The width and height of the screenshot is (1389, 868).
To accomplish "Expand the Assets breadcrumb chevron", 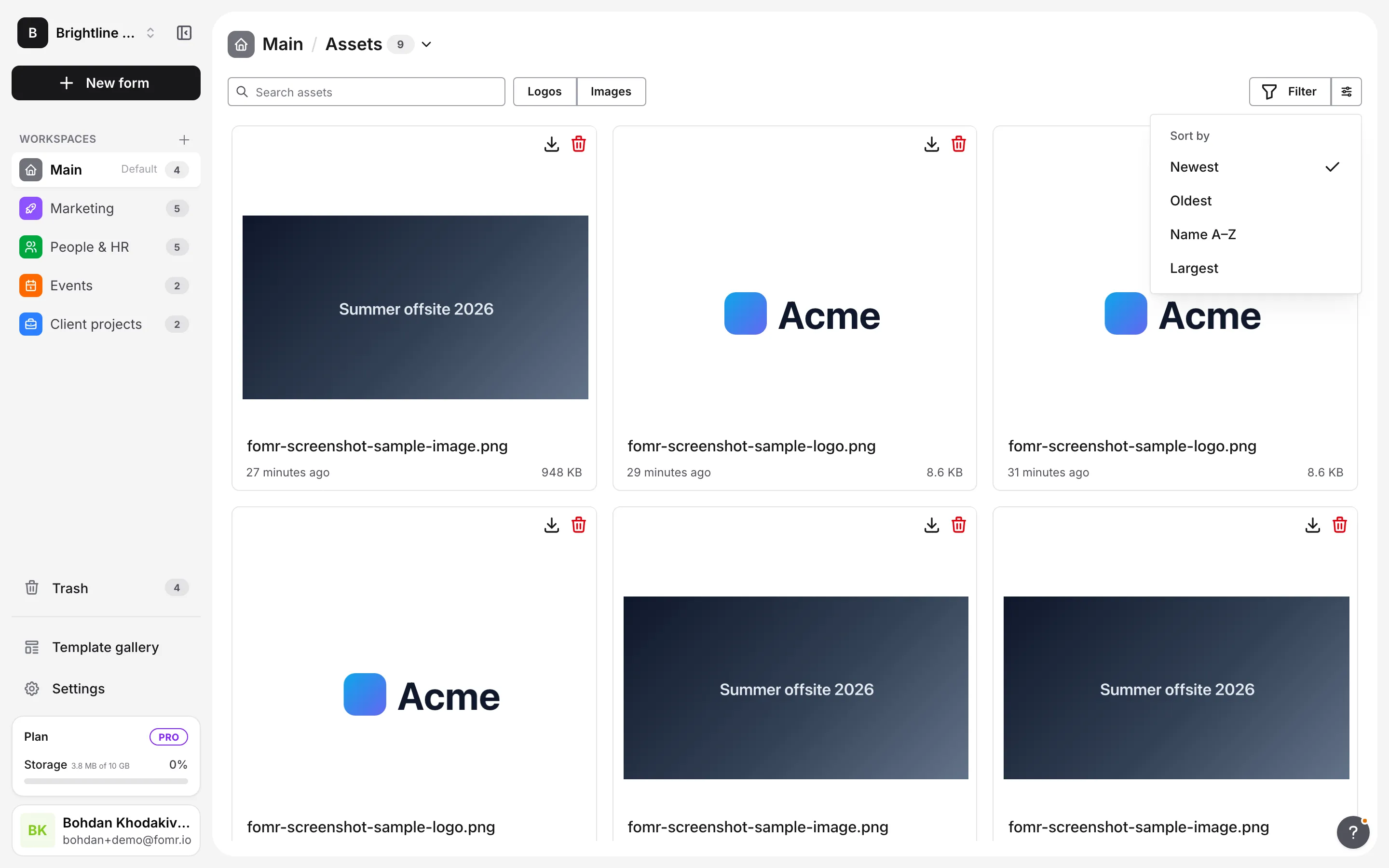I will [x=426, y=44].
